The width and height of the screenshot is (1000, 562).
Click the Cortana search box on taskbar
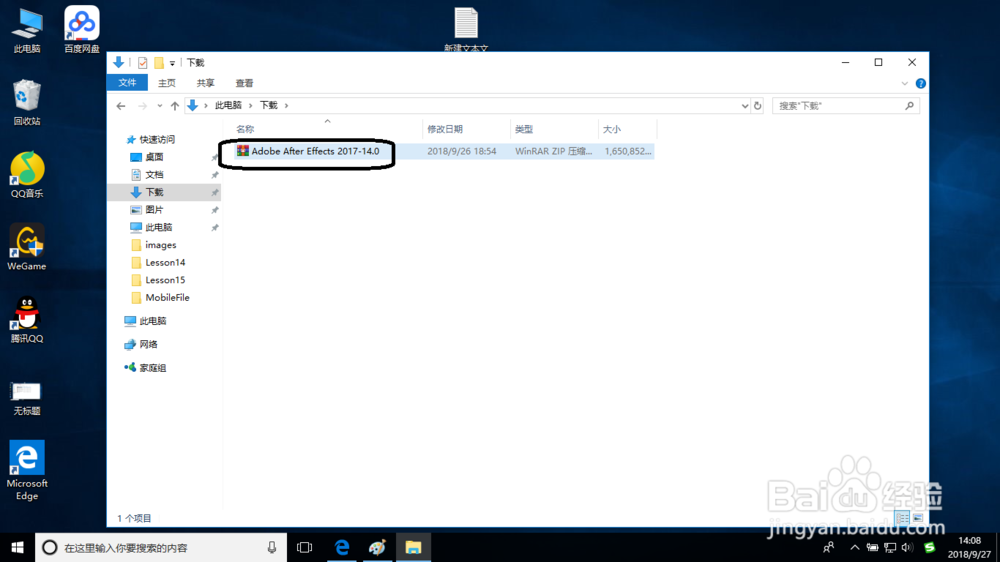pos(161,547)
